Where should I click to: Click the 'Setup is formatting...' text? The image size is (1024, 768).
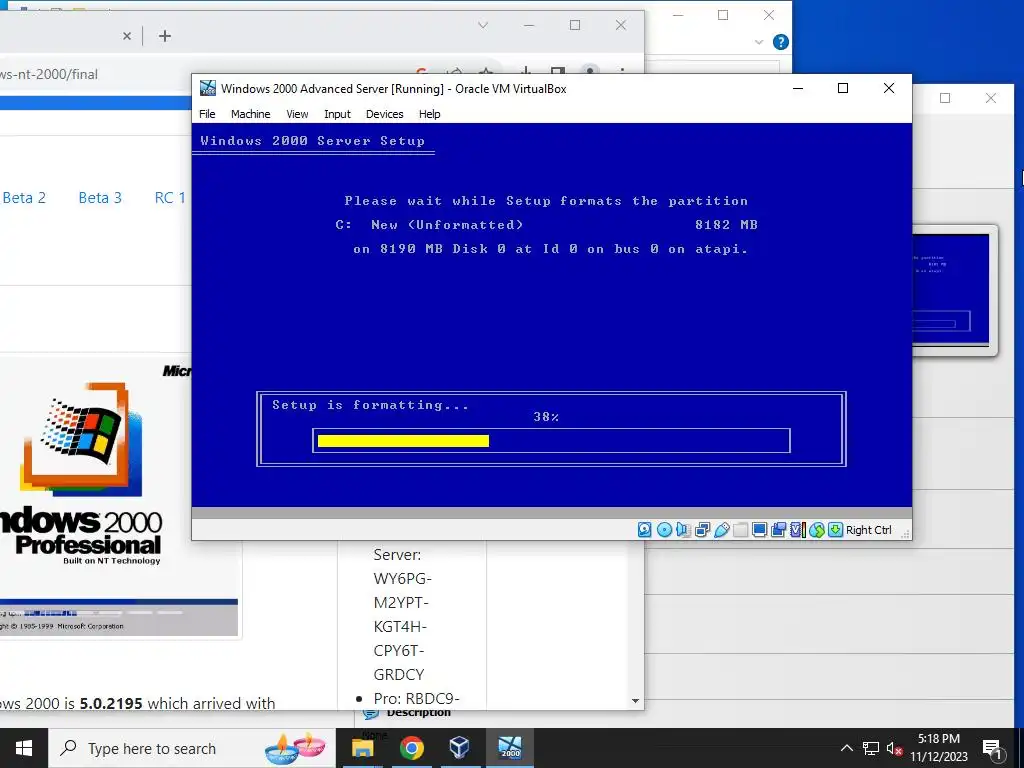pyautogui.click(x=370, y=405)
